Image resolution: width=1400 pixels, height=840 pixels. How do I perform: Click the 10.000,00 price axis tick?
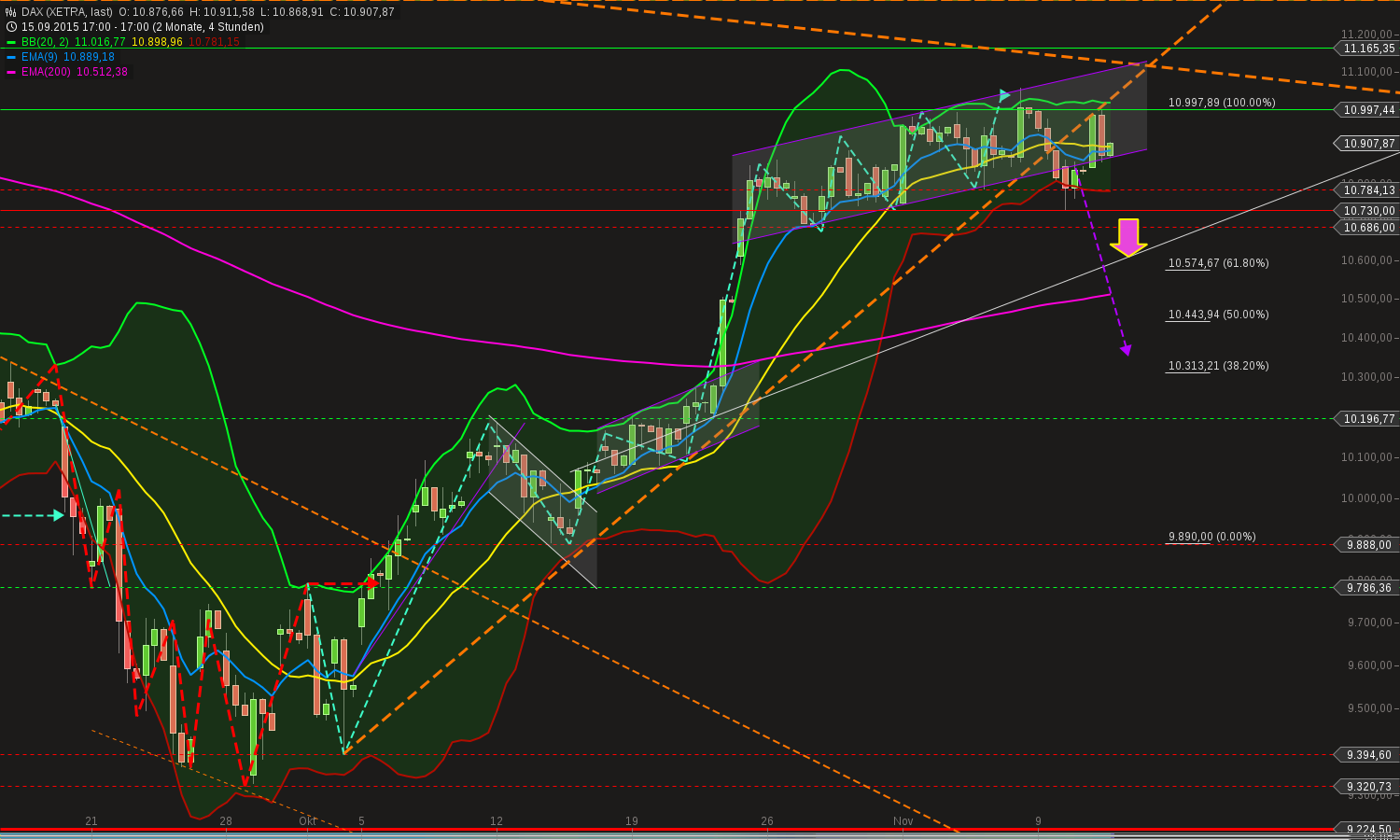click(1366, 498)
